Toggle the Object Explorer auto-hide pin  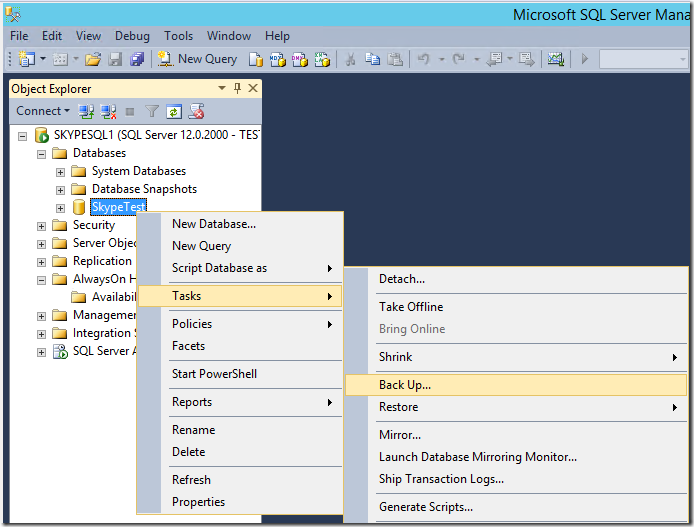(237, 88)
